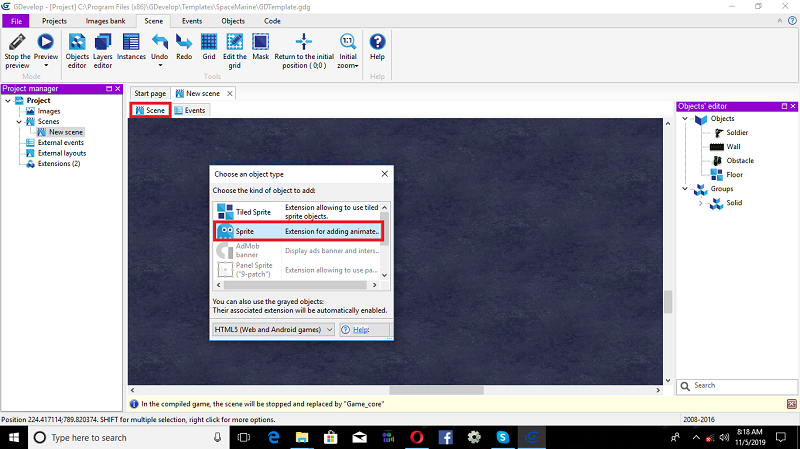The height and width of the screenshot is (449, 800).
Task: Dismiss the yellow info bar
Action: (791, 404)
